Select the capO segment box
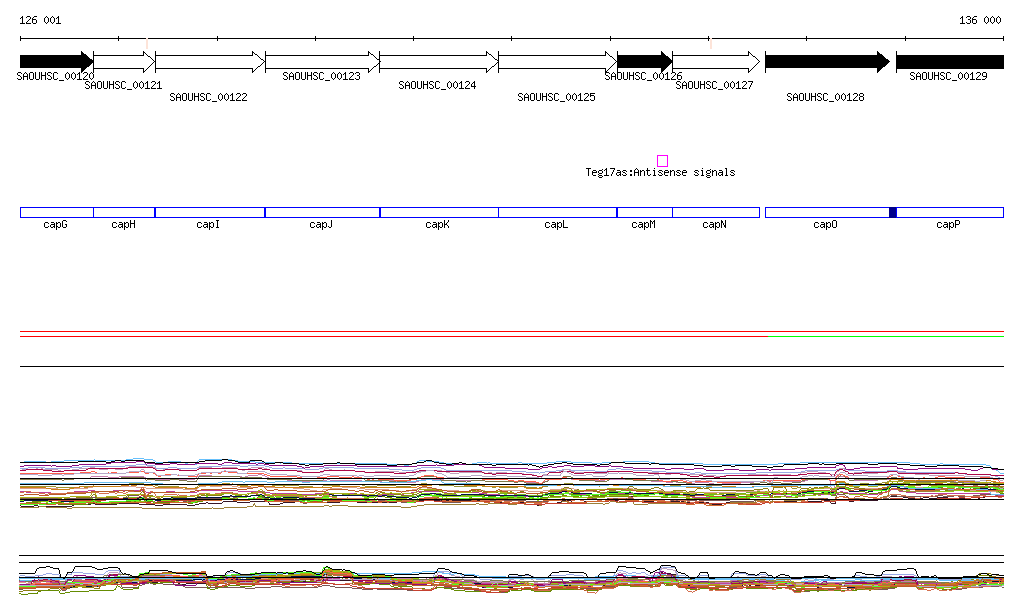The height and width of the screenshot is (611, 1024). [x=826, y=212]
